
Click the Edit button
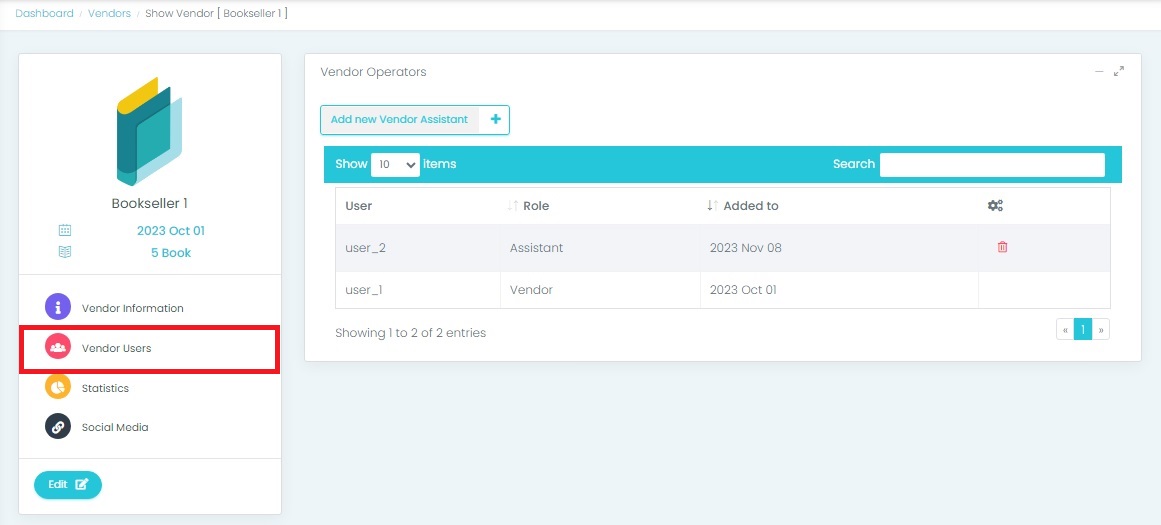pos(68,485)
